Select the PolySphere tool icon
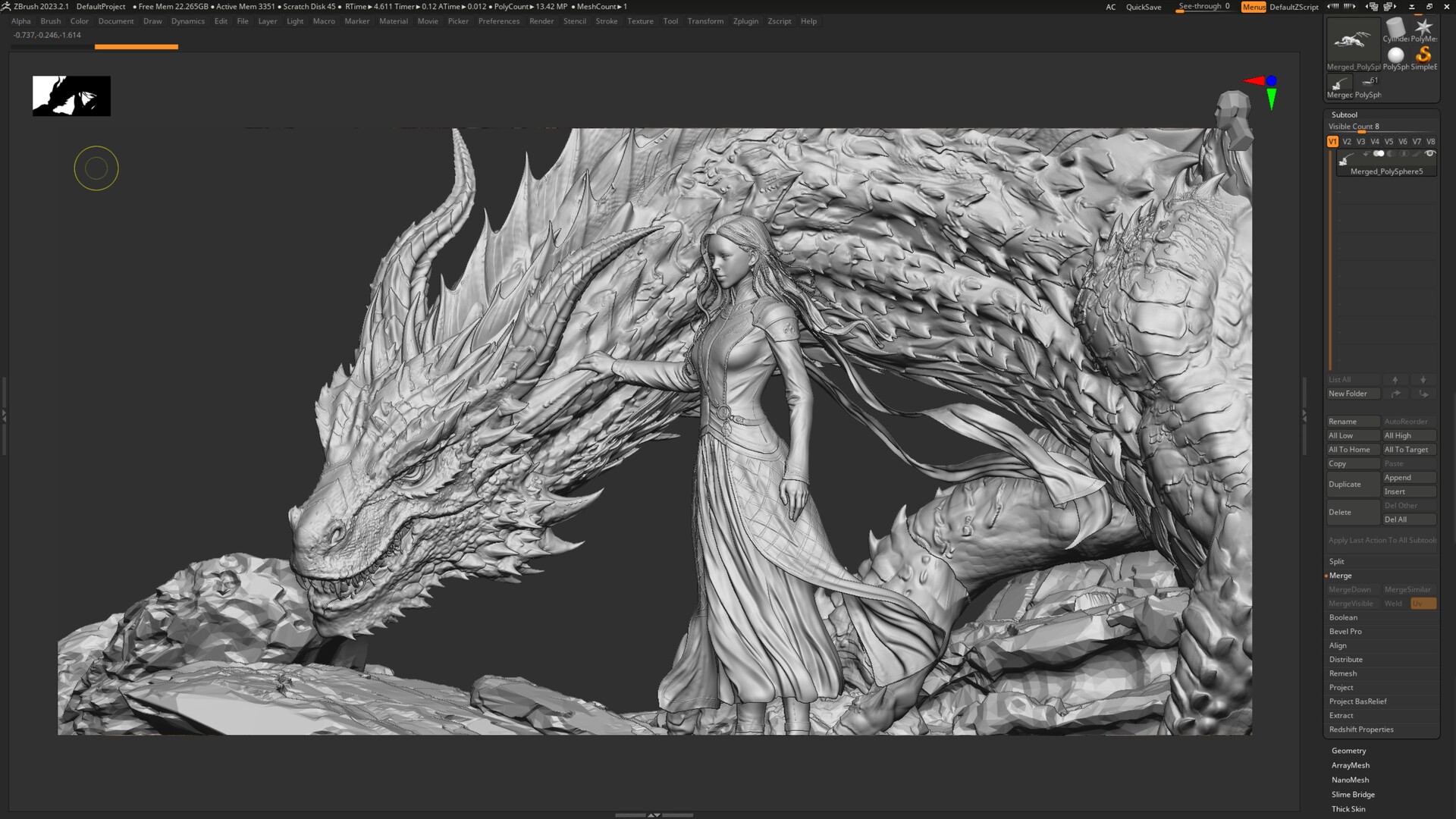This screenshot has height=819, width=1456. coord(1397,55)
